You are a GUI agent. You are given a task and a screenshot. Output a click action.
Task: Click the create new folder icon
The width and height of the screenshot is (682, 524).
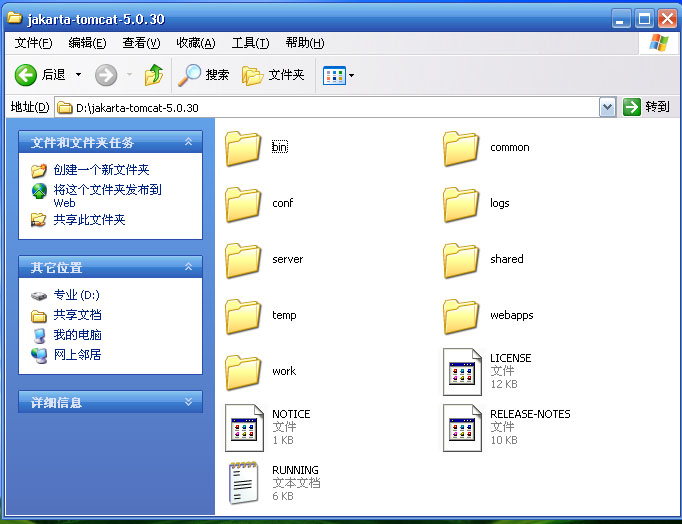[x=39, y=170]
